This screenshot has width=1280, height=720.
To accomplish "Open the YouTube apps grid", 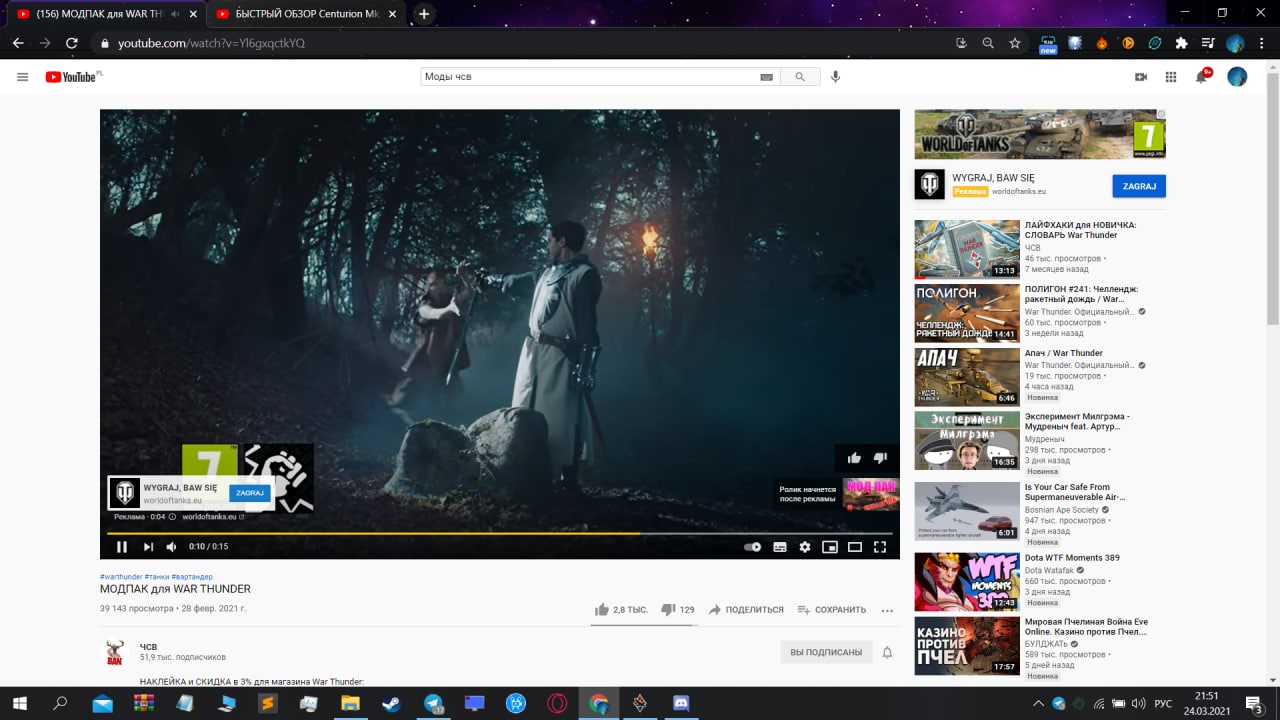I will click(1171, 77).
